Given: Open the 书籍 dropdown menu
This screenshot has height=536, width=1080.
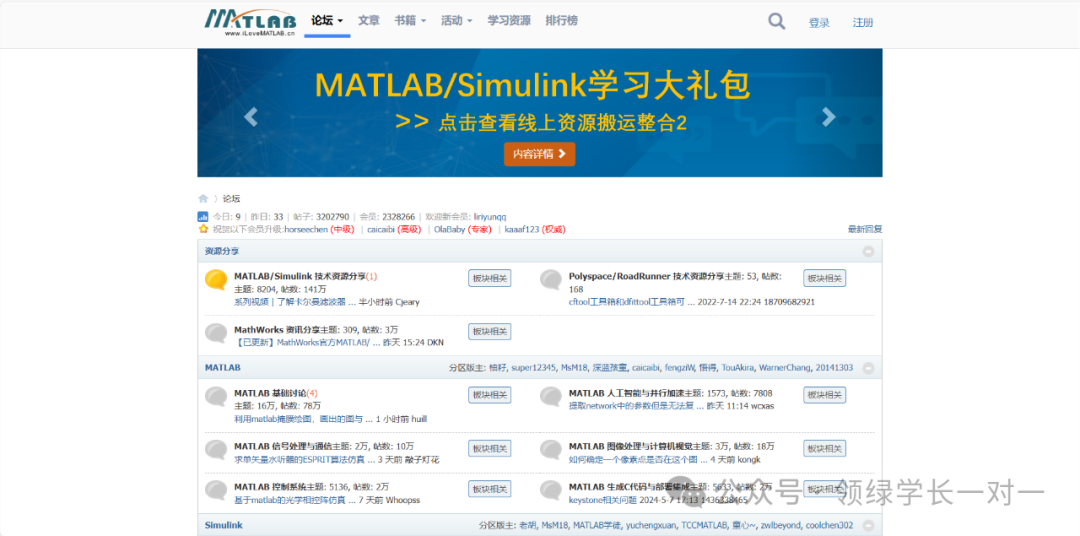Looking at the screenshot, I should coord(411,21).
